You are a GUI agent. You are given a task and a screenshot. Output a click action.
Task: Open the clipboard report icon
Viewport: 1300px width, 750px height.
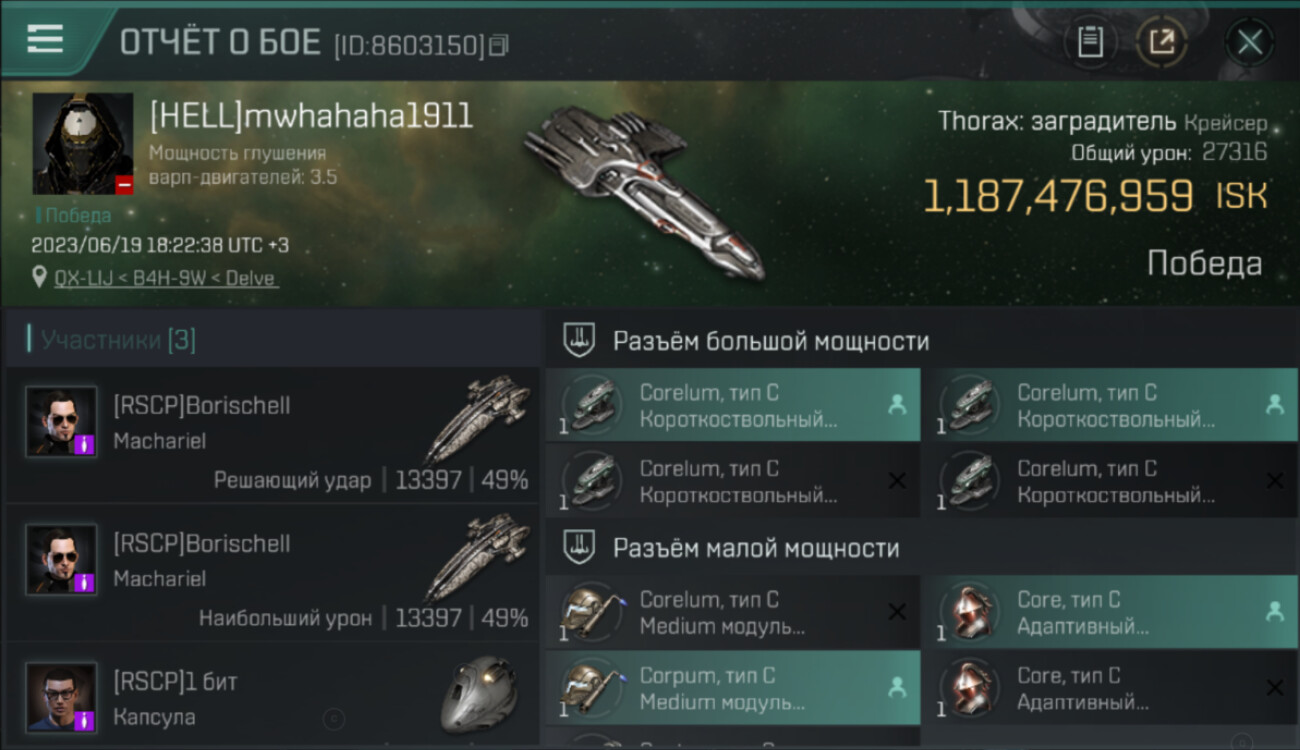coord(1090,42)
